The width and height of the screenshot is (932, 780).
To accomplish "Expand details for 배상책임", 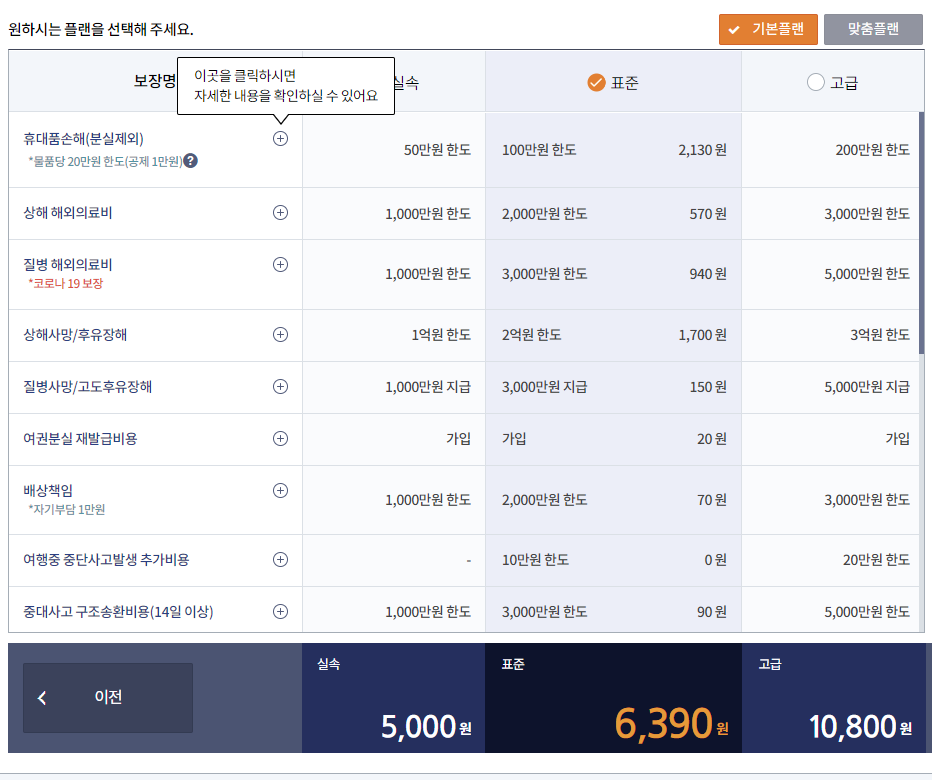I will (280, 490).
